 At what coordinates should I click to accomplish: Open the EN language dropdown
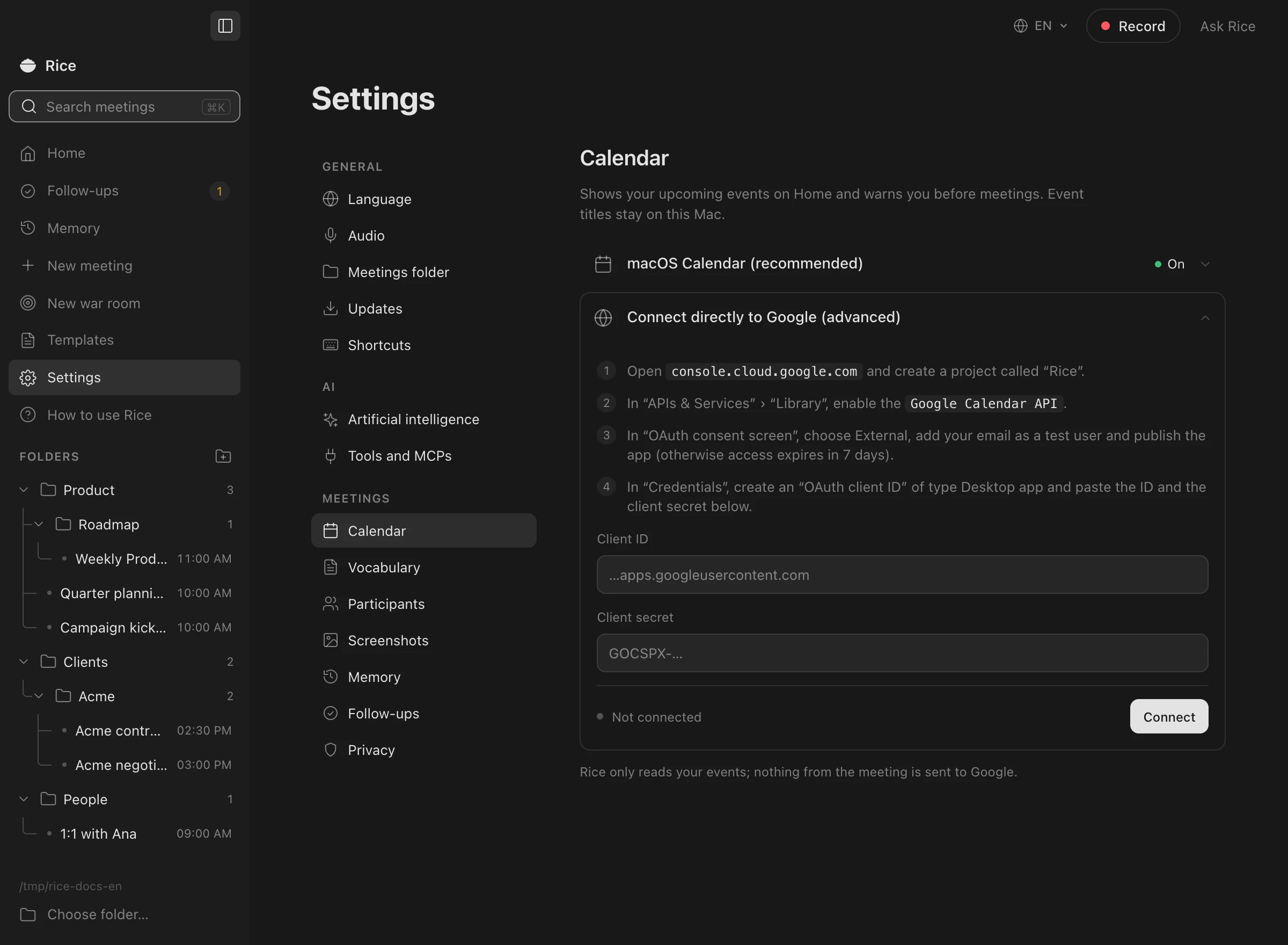pyautogui.click(x=1041, y=26)
